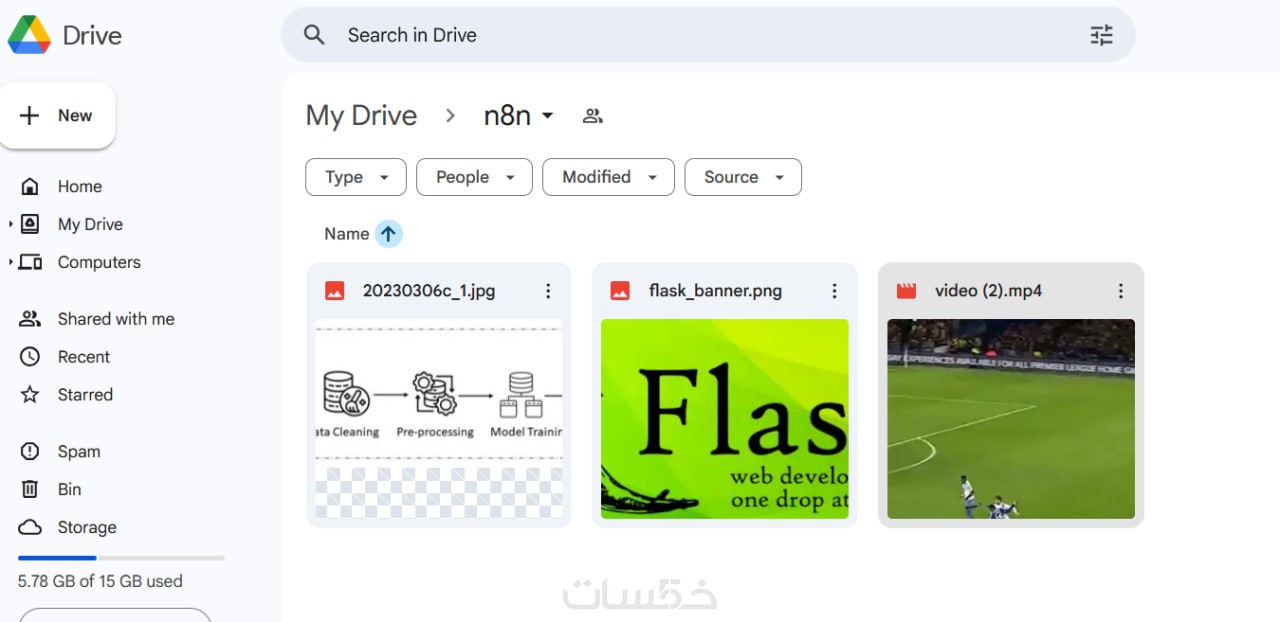Open more actions for 20230306c_1.jpg

coord(548,291)
